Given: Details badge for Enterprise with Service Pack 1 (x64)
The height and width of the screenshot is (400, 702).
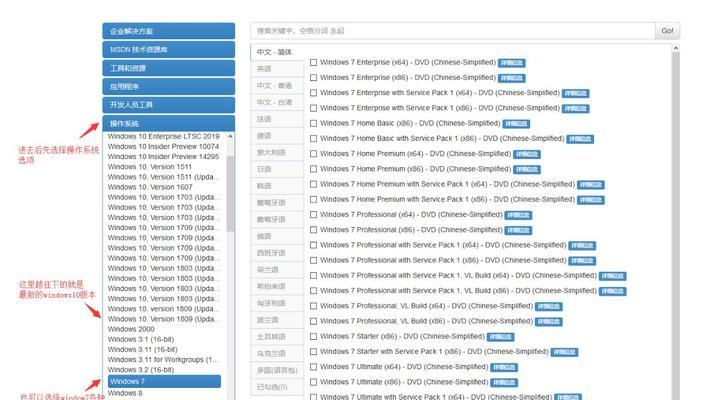Looking at the screenshot, I should (576, 93).
